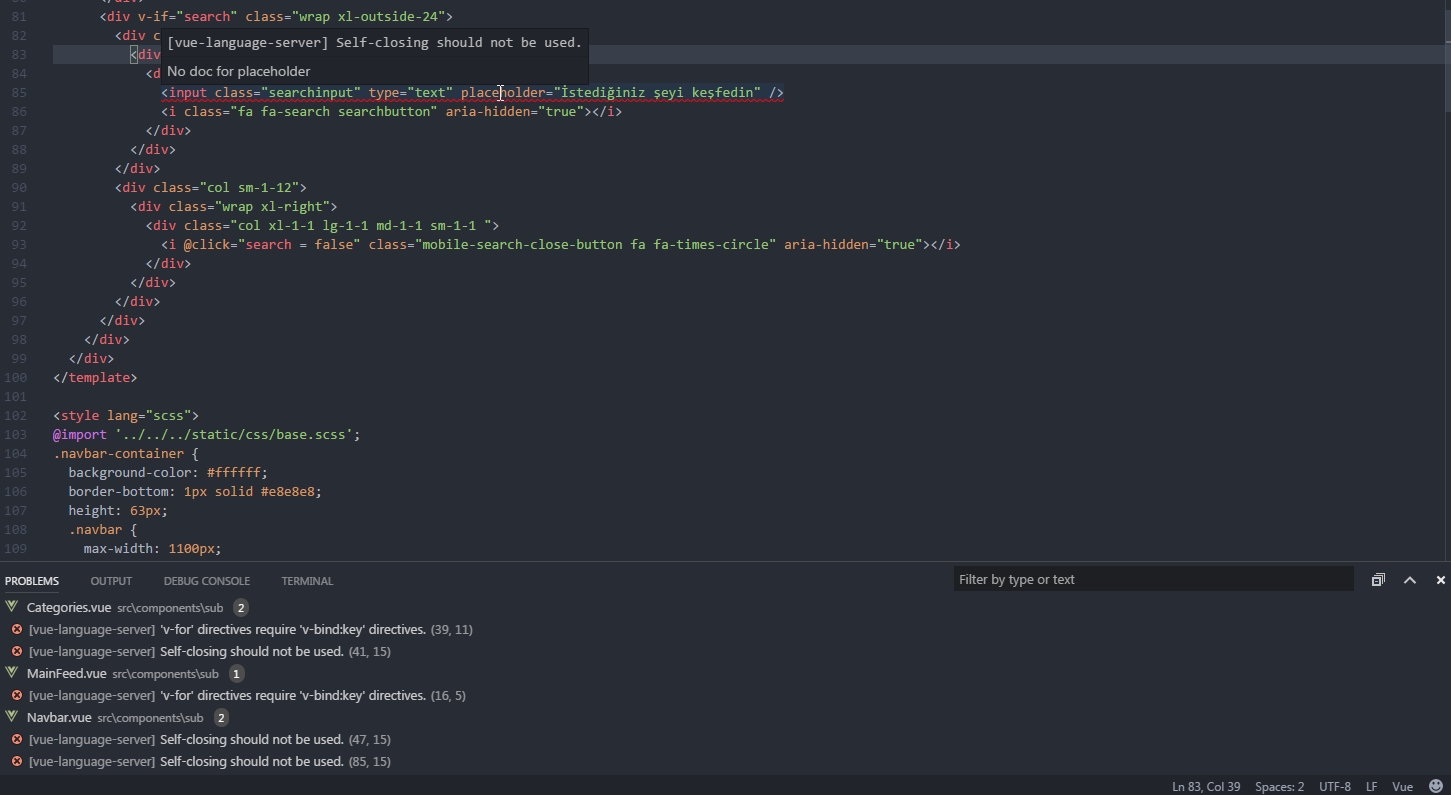The width and height of the screenshot is (1451, 795).
Task: Click line number 91 in the gutter
Action: [18, 206]
